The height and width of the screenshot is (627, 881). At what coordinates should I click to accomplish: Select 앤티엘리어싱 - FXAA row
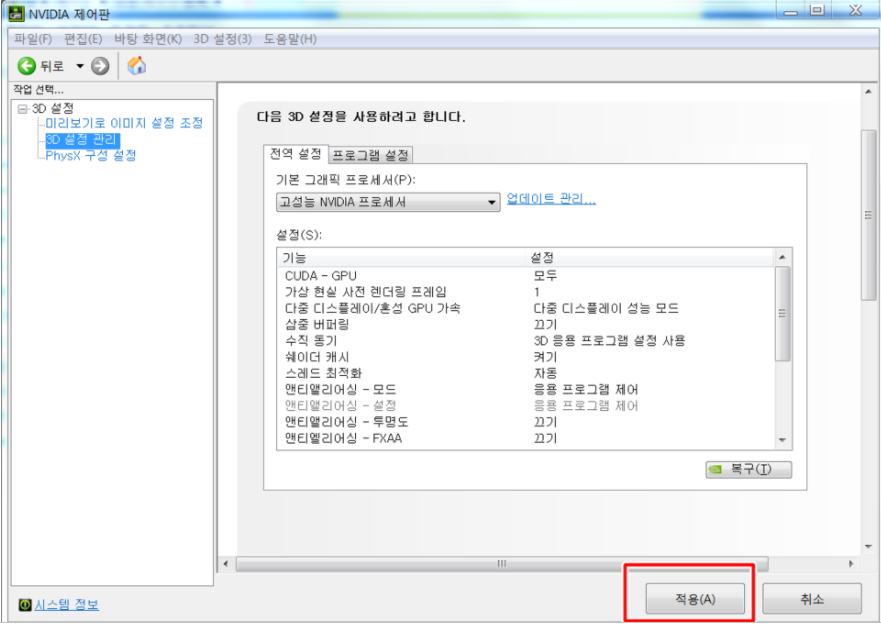tap(525, 438)
